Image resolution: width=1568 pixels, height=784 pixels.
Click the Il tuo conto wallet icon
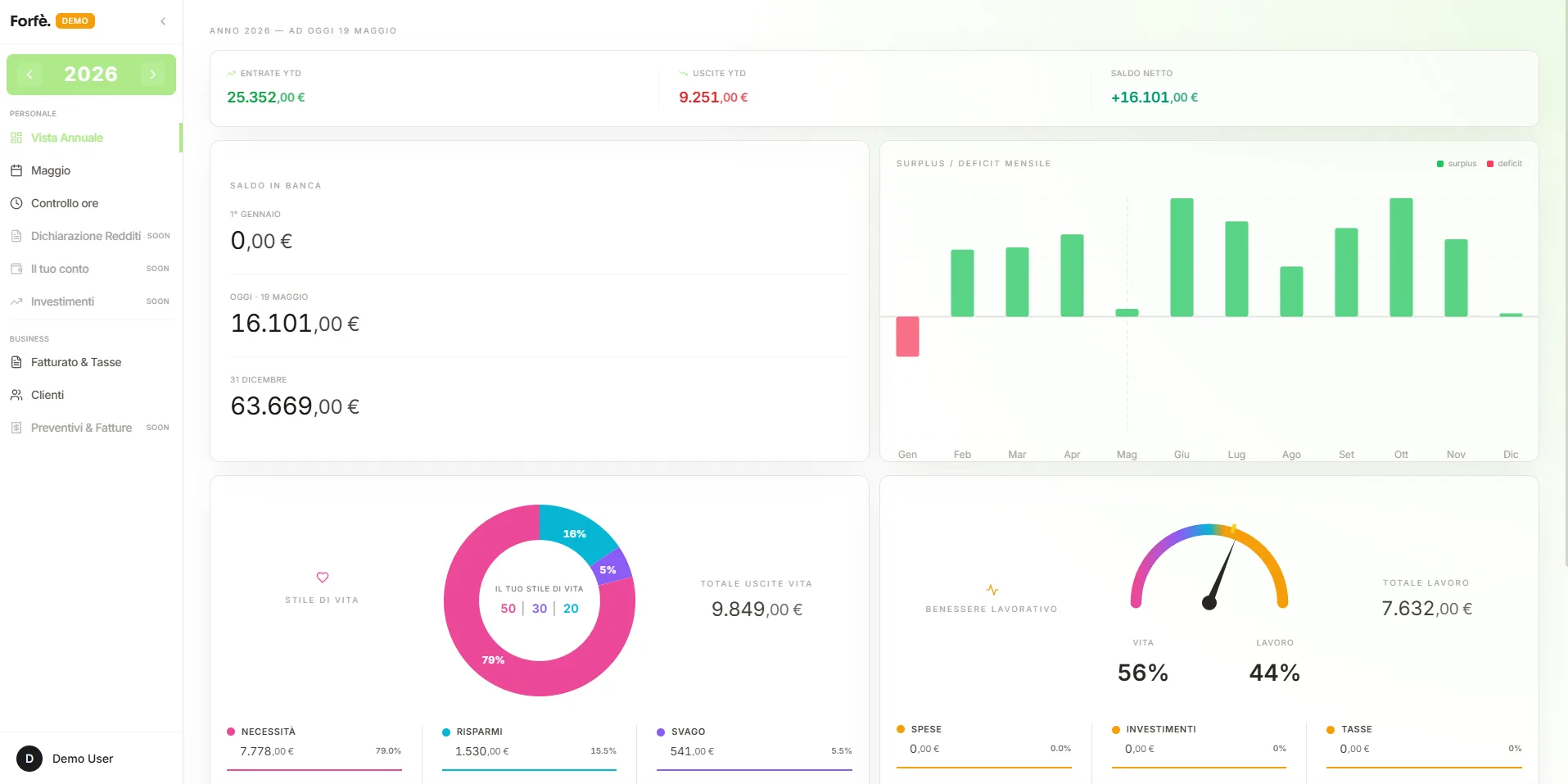point(16,269)
